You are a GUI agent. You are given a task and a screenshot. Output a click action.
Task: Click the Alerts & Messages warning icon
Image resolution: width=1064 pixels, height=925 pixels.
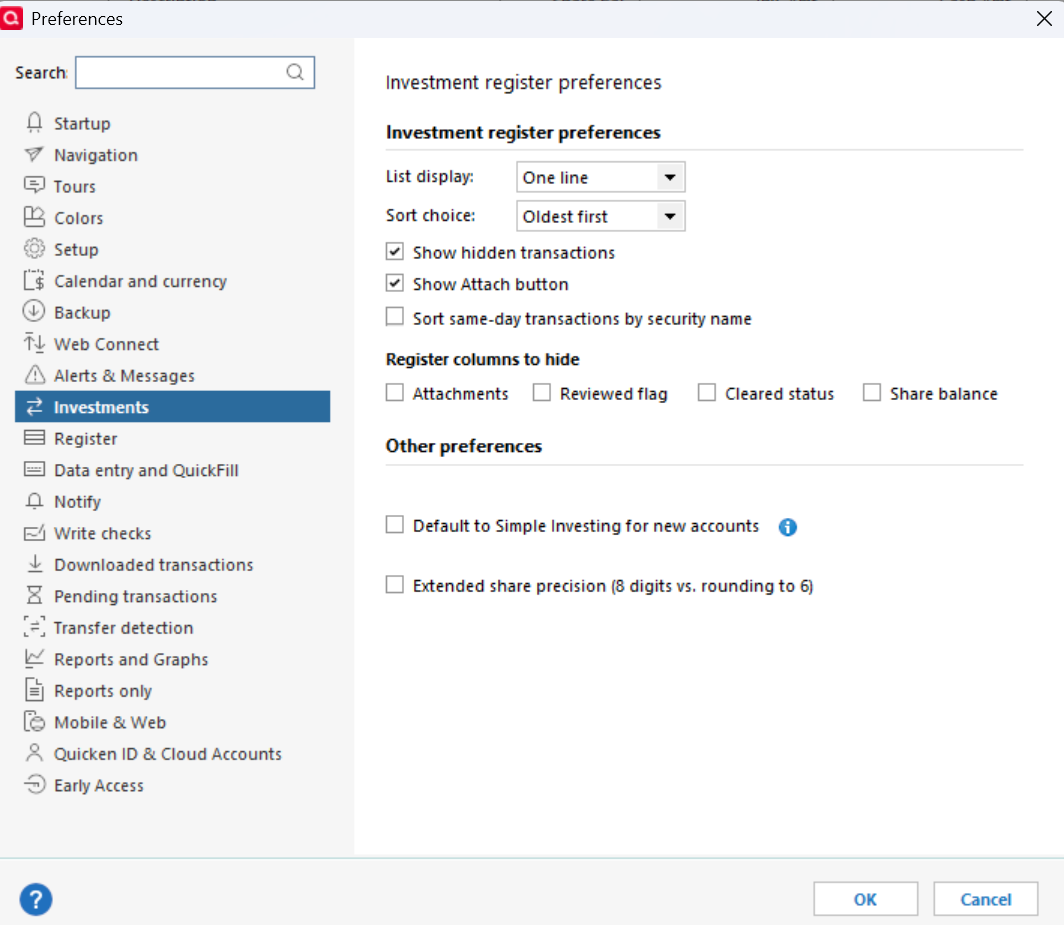[34, 375]
